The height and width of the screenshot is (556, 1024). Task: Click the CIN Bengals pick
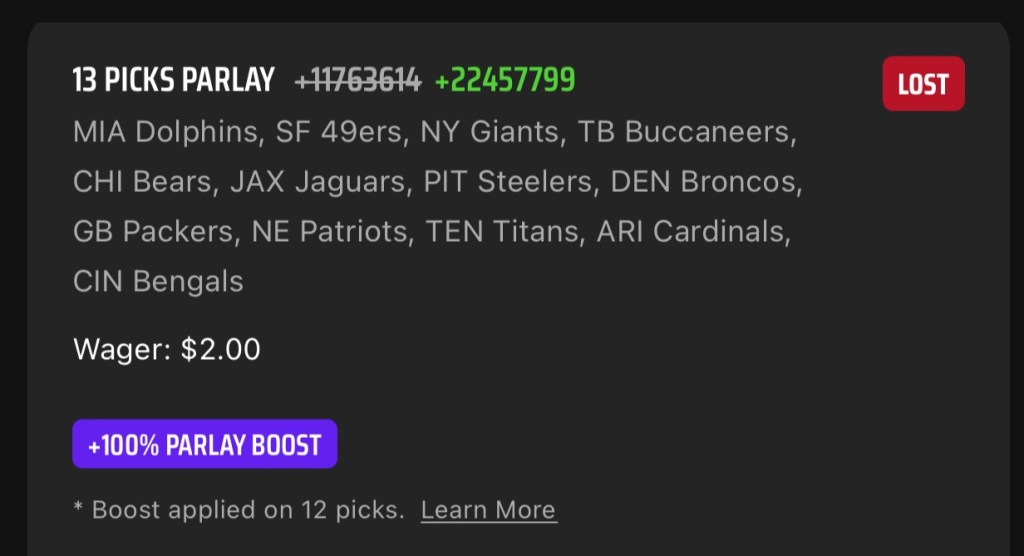(x=158, y=282)
